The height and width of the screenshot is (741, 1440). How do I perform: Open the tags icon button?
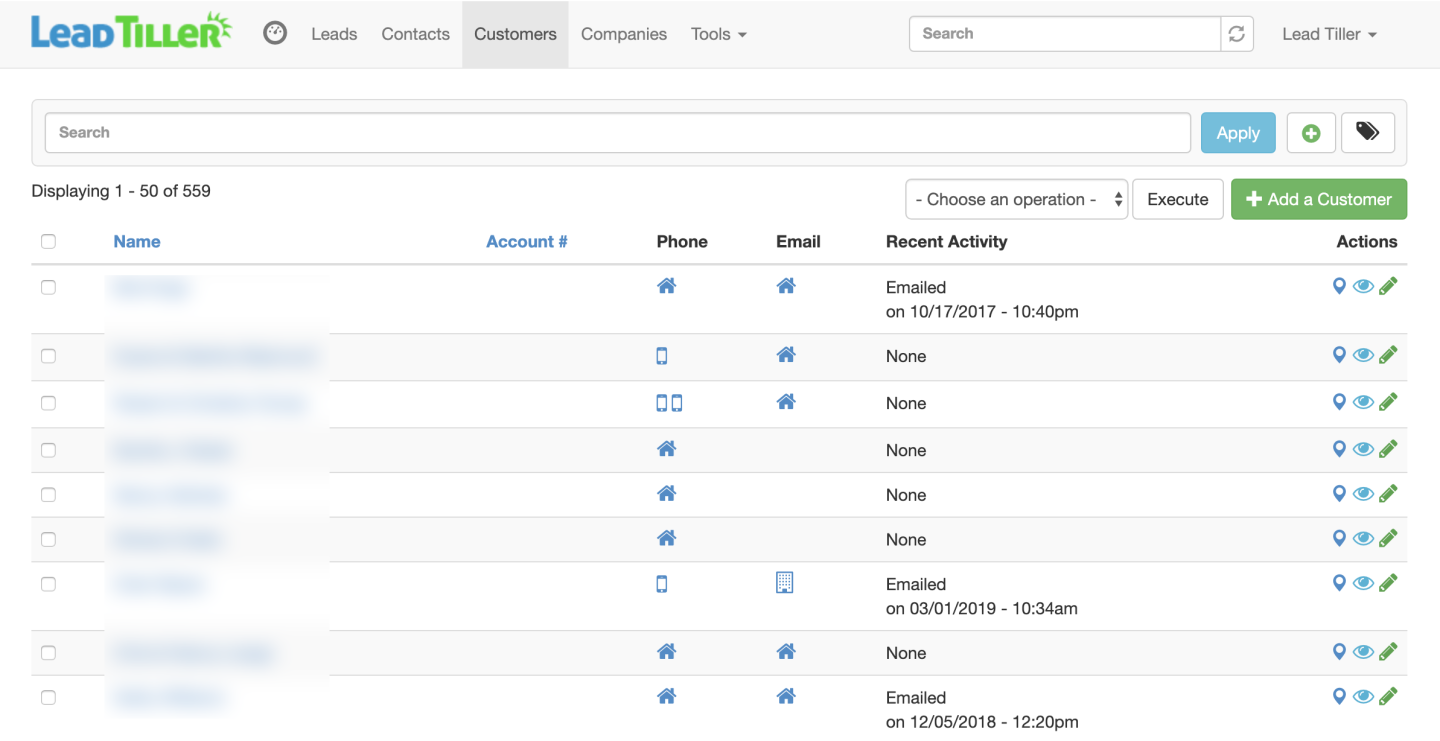(x=1367, y=132)
